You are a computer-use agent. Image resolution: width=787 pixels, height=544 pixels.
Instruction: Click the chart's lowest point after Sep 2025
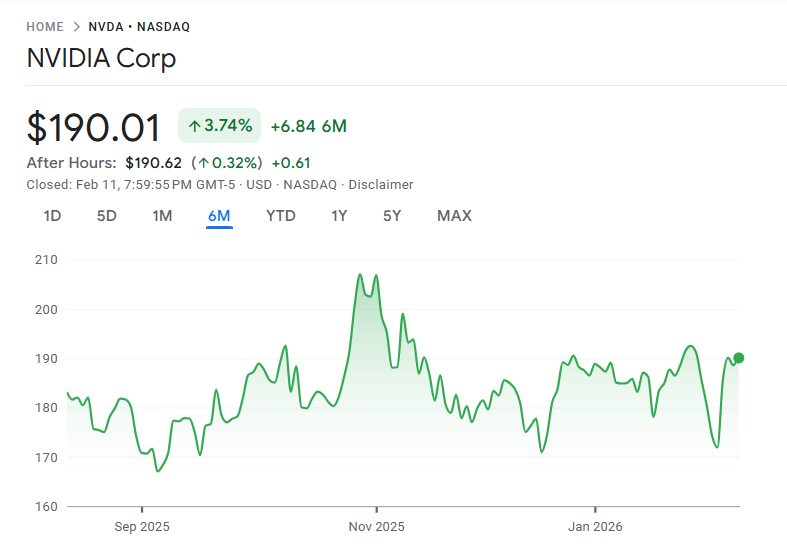158,471
